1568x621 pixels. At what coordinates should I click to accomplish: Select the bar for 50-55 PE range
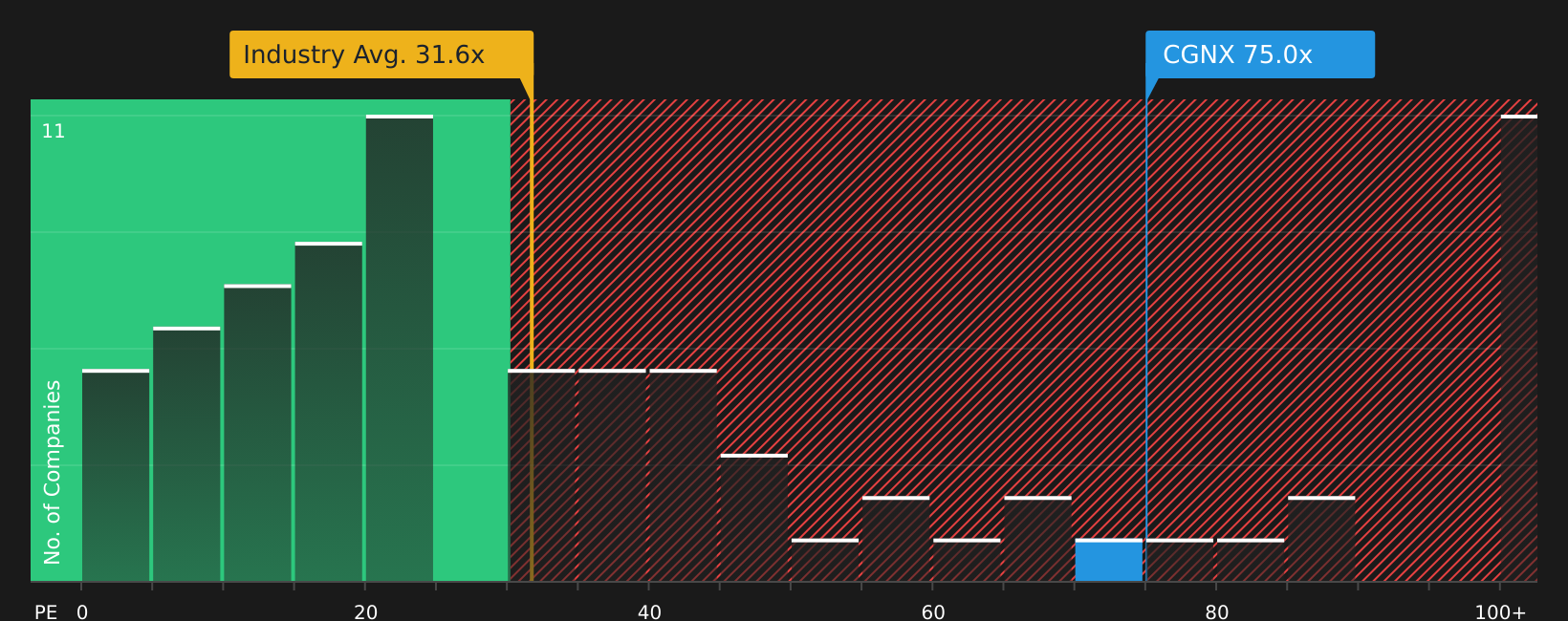click(x=825, y=561)
